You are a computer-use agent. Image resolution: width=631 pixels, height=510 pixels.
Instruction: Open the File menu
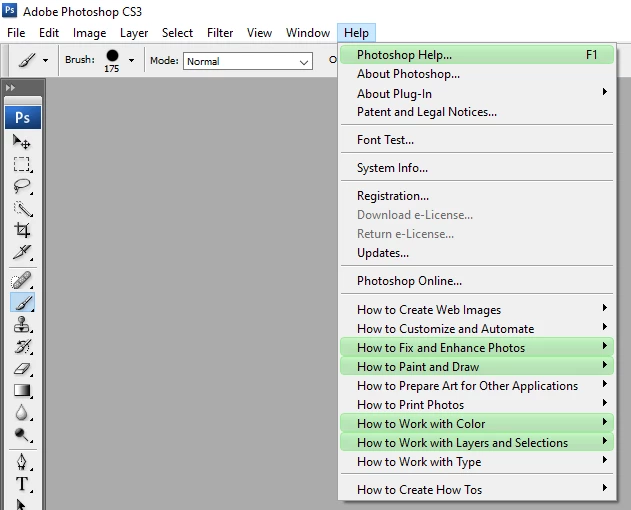click(x=16, y=33)
